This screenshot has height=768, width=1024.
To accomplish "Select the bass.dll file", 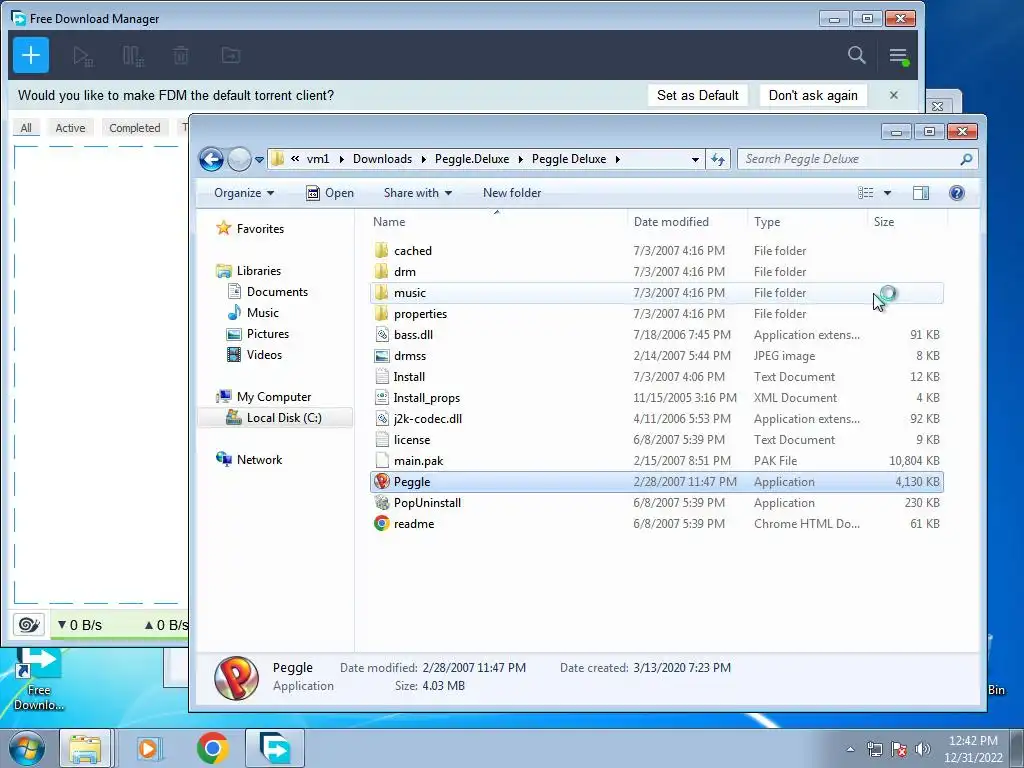I will point(656,334).
